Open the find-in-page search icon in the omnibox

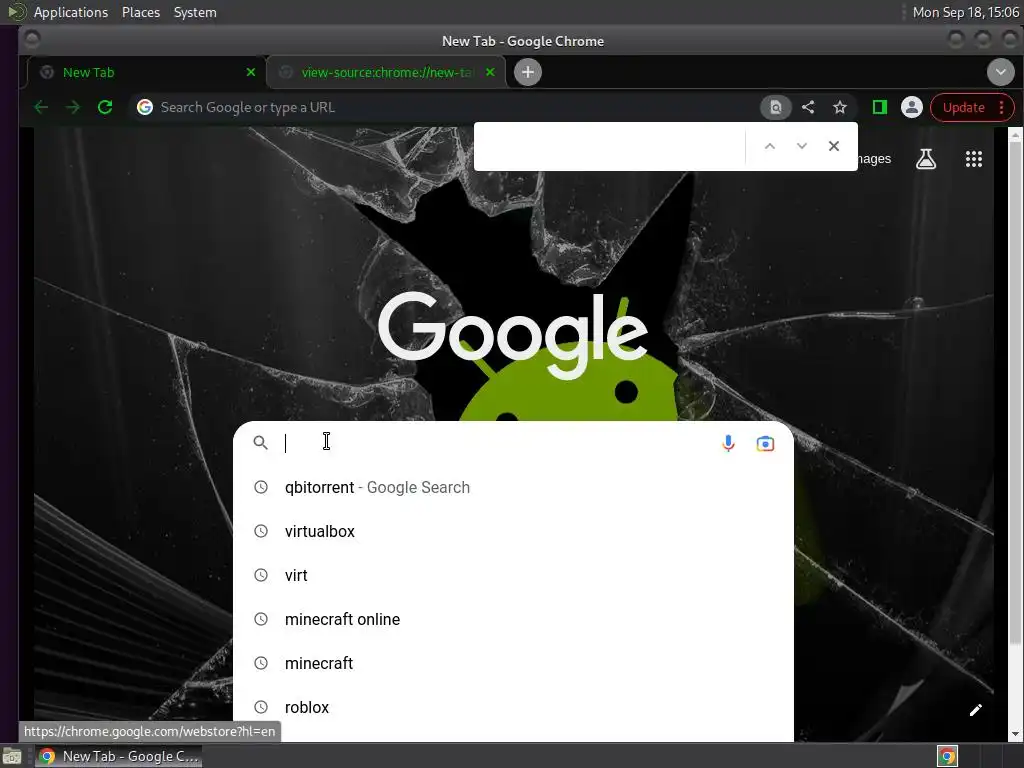pos(775,108)
